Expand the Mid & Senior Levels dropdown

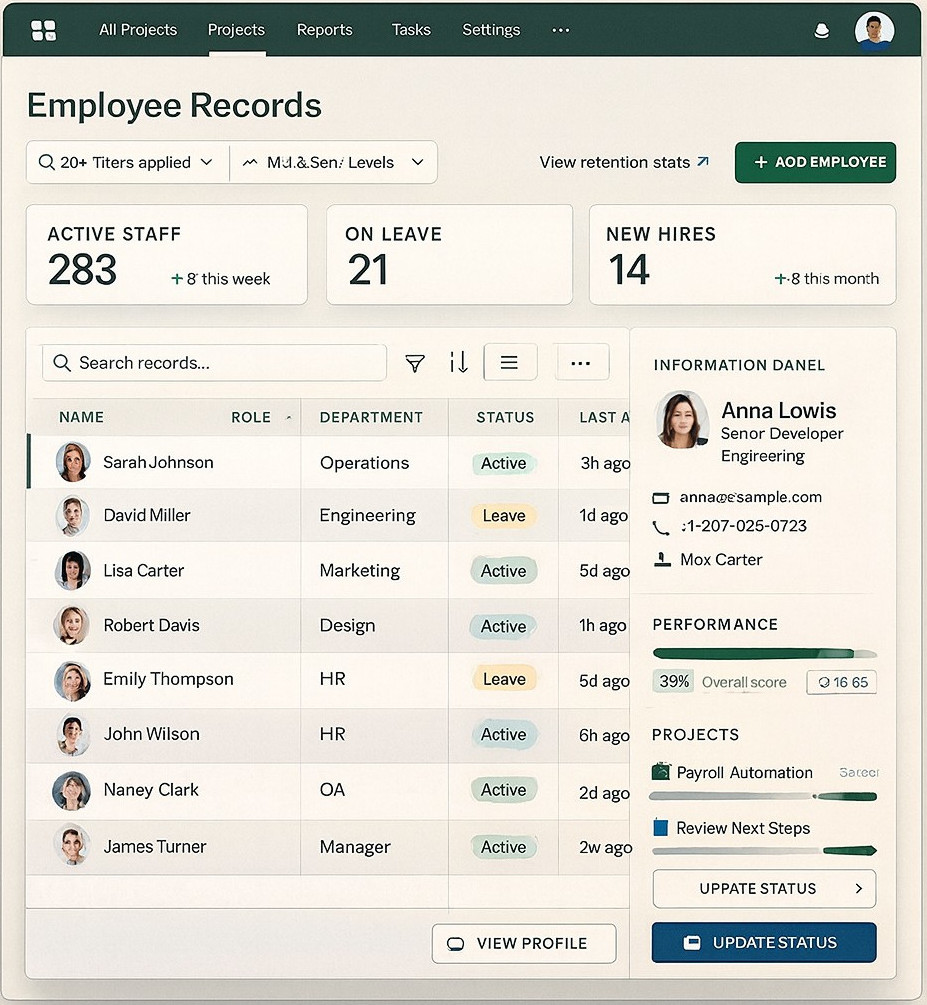click(334, 162)
